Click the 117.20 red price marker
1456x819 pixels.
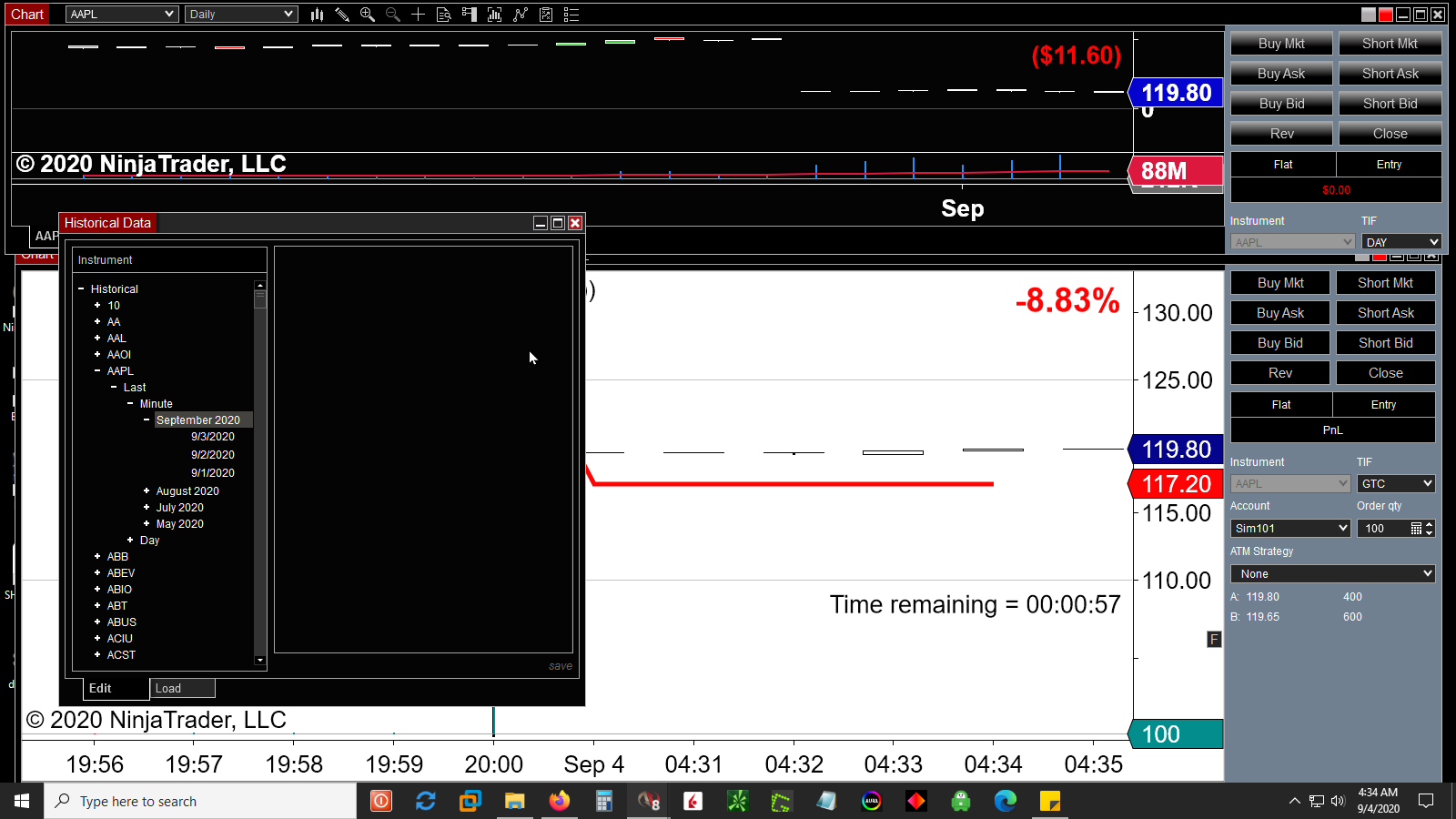click(x=1176, y=484)
